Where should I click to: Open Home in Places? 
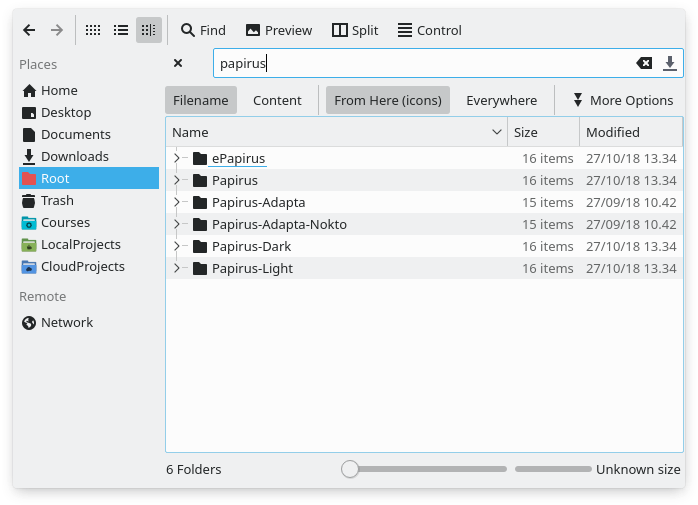89,90
